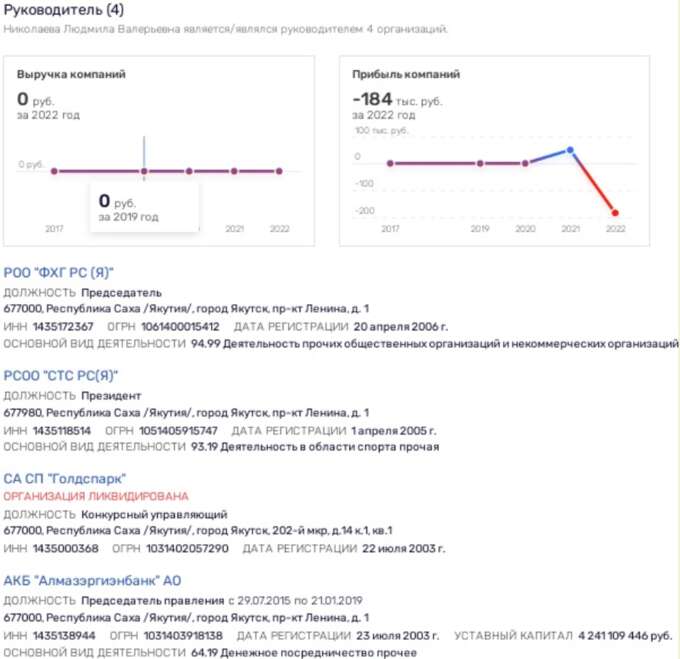Click the 2019 point on revenue chart
The image size is (680, 659).
tap(144, 171)
